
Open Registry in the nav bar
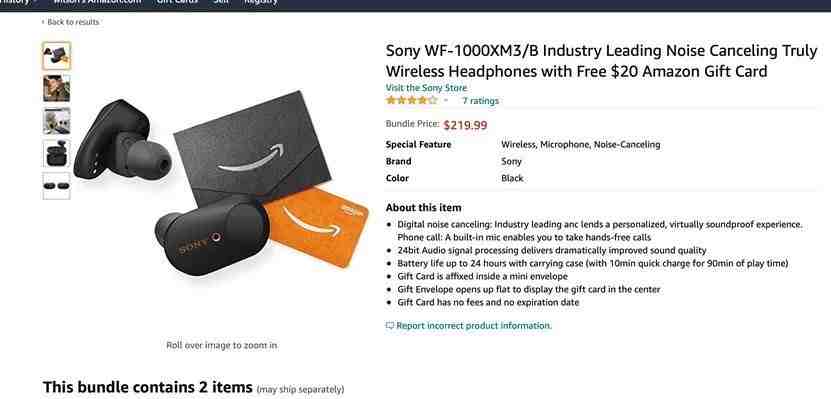(x=261, y=2)
